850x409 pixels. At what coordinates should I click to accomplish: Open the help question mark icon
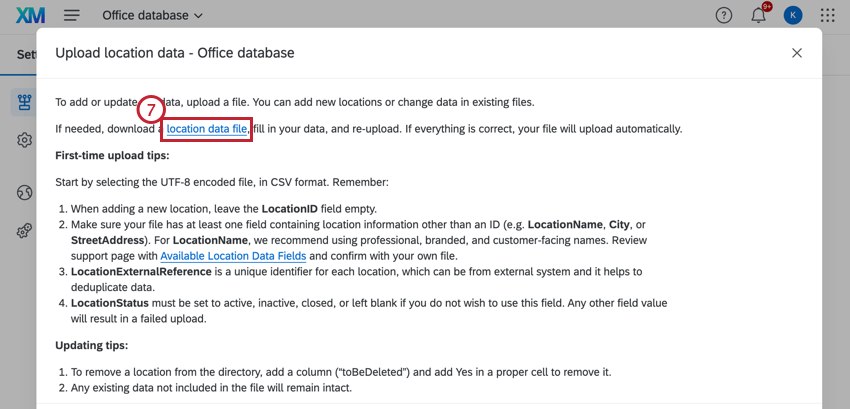pyautogui.click(x=724, y=16)
